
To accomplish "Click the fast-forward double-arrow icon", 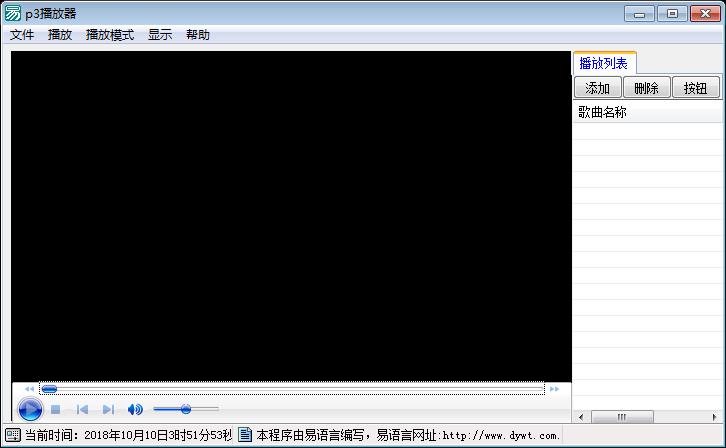I will tap(554, 389).
